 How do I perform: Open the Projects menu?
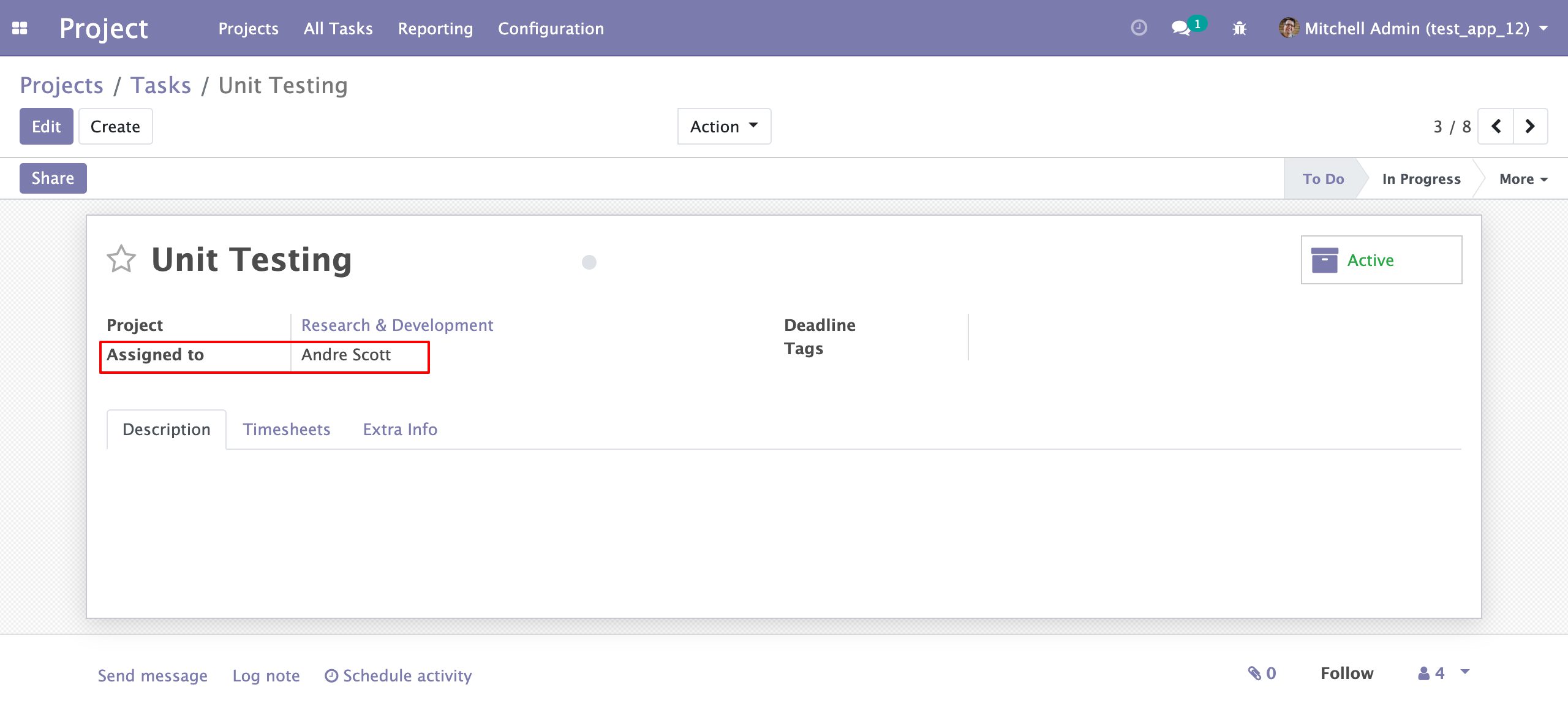pyautogui.click(x=249, y=28)
